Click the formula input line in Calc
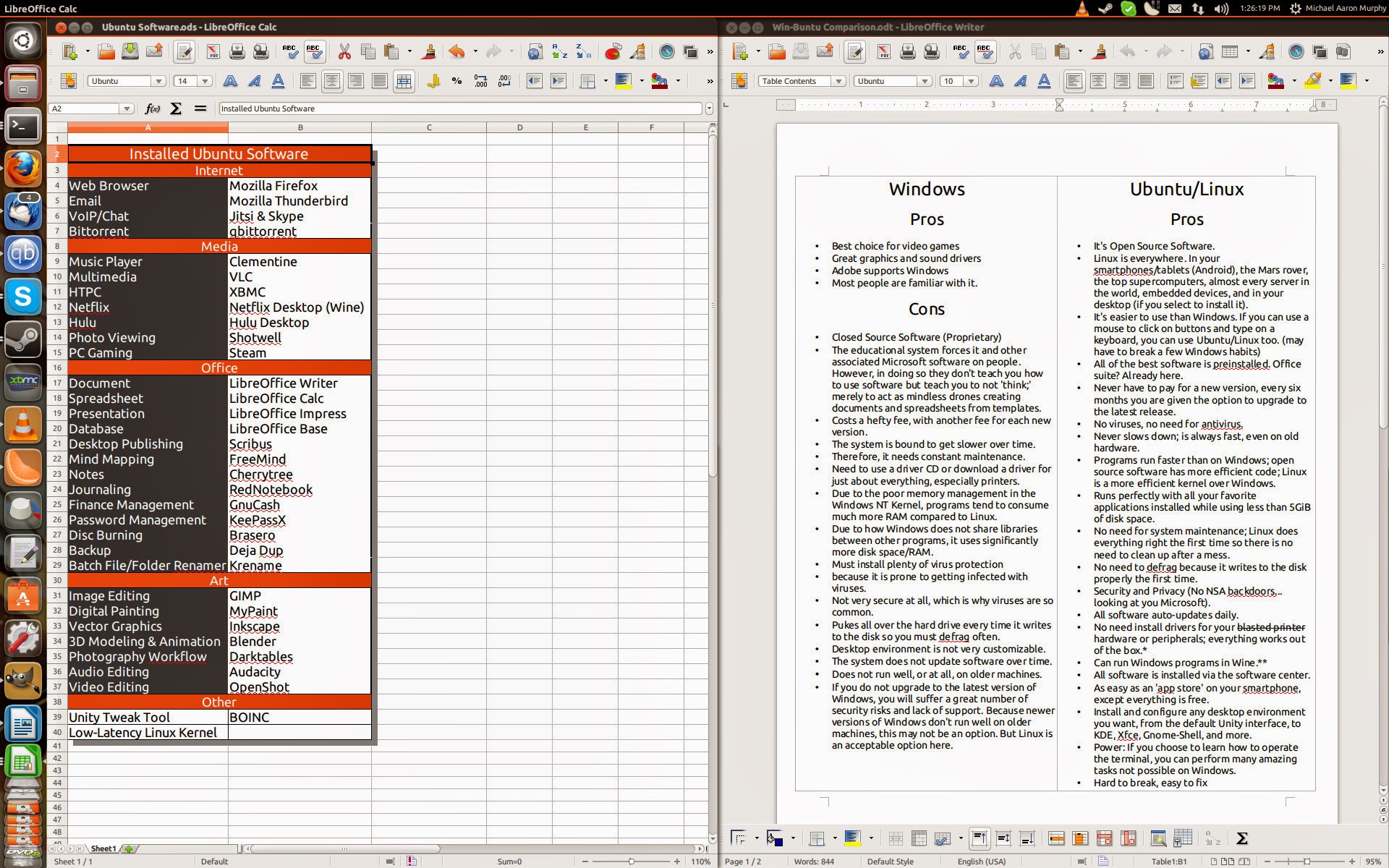The image size is (1389, 868). 460,109
